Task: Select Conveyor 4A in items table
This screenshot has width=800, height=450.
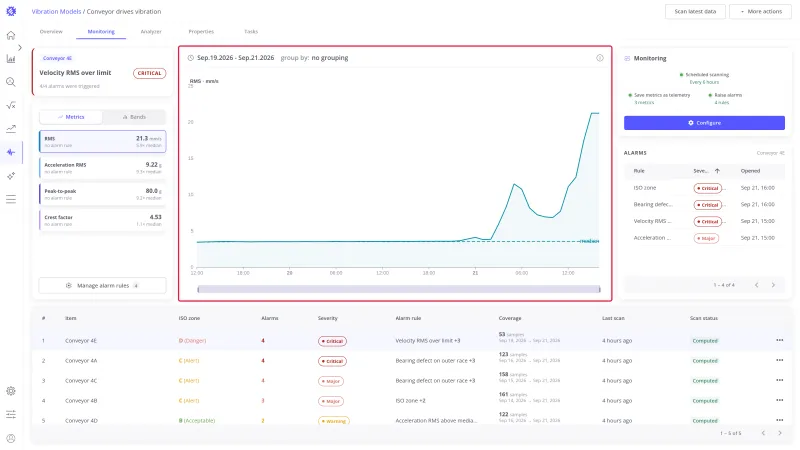Action: [x=81, y=361]
